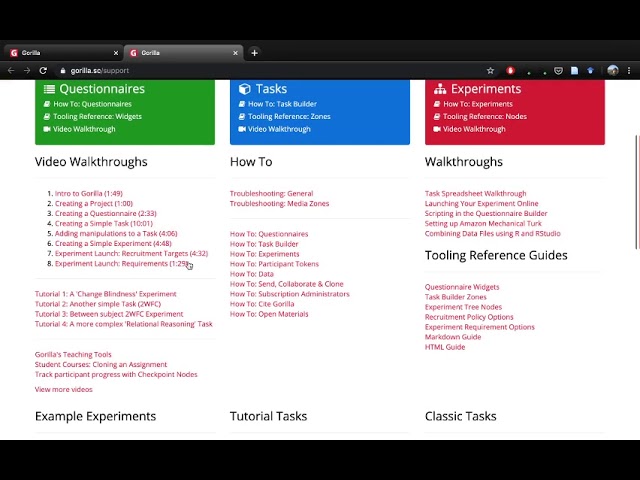
Task: Click View more videos link
Action: [x=64, y=389]
